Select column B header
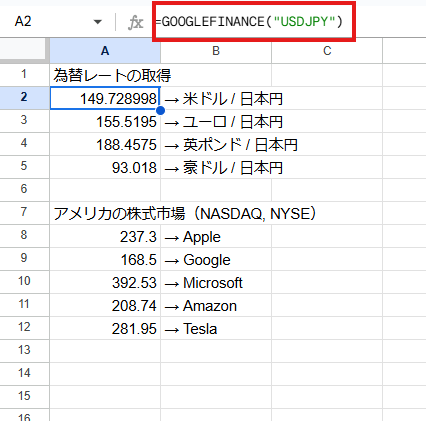This screenshot has width=426, height=421. click(x=216, y=51)
